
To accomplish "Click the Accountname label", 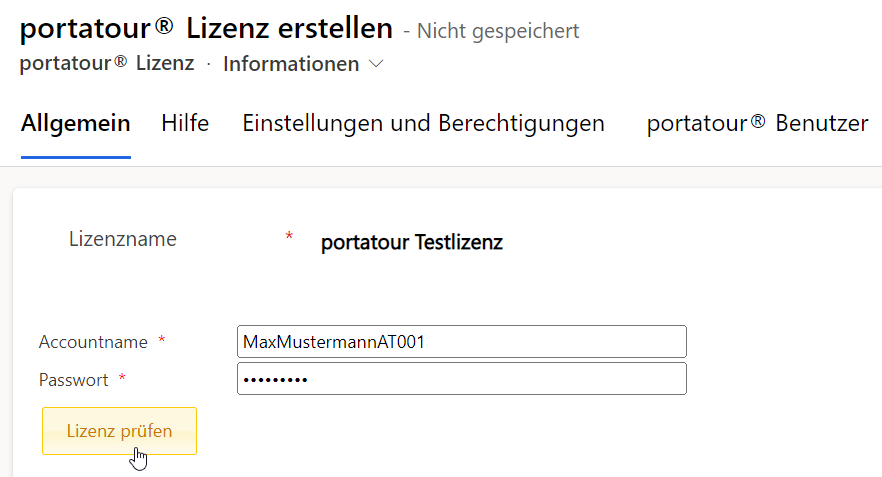I will (x=93, y=342).
